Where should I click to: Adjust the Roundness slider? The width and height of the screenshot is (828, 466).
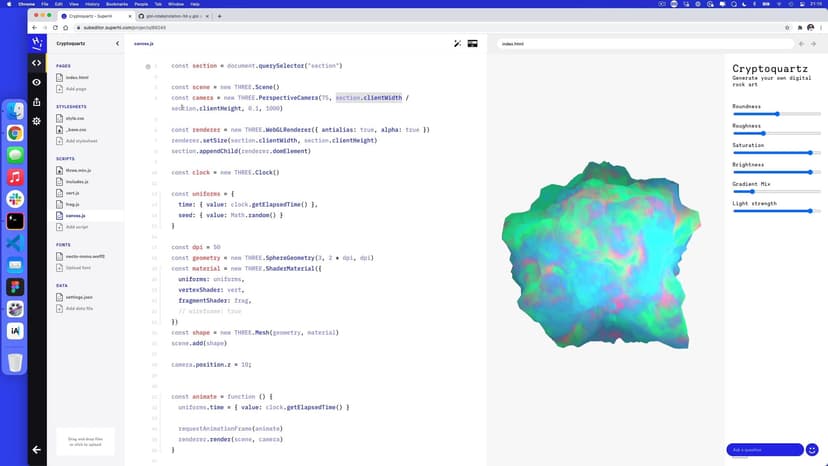tap(777, 114)
